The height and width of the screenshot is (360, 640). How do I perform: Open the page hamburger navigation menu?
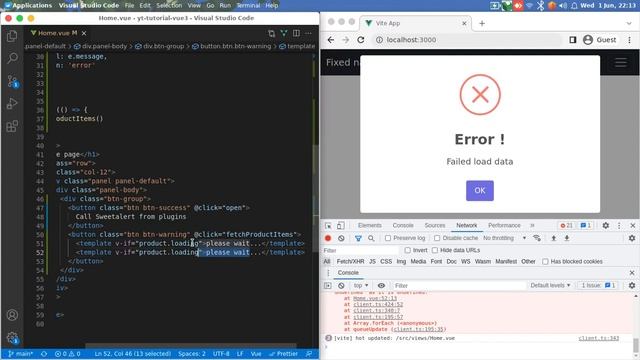click(621, 62)
